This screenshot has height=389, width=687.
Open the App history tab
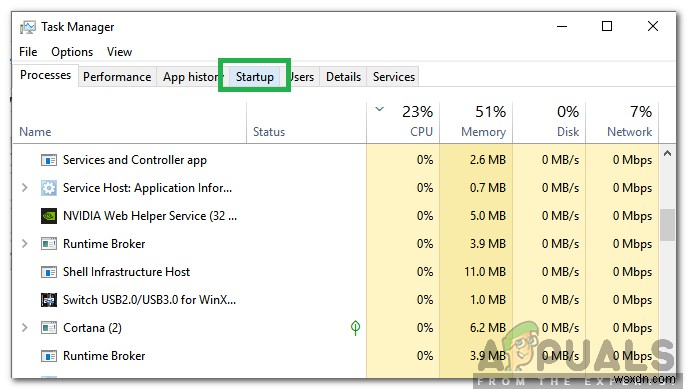click(191, 77)
